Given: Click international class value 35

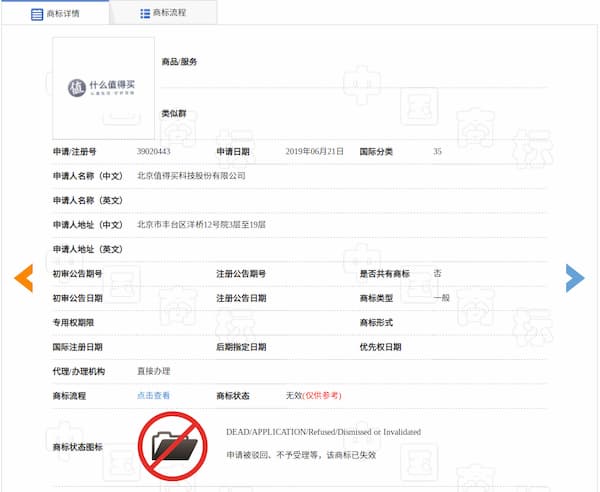Looking at the screenshot, I should pos(437,152).
